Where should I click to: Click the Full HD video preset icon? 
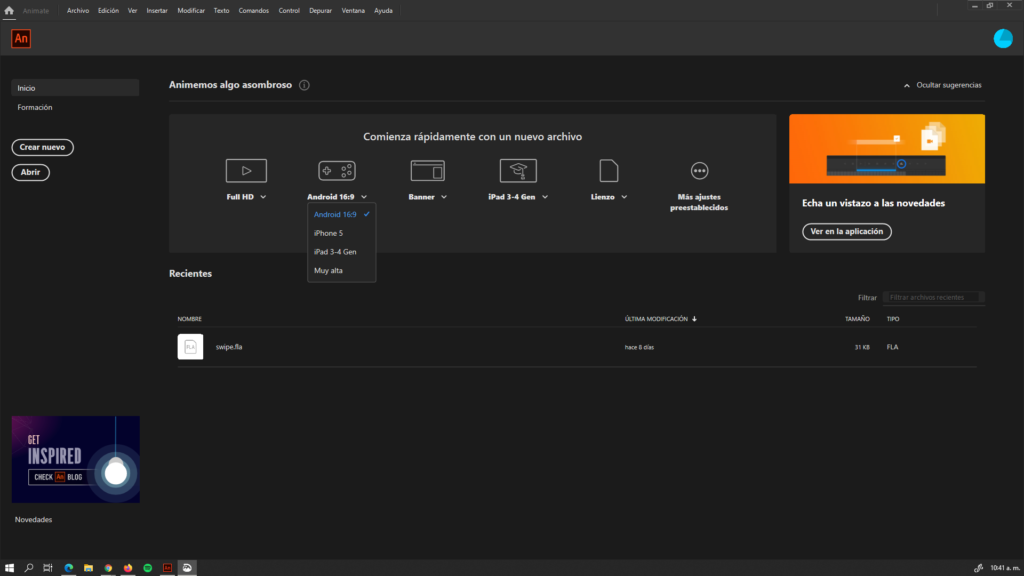(x=246, y=171)
